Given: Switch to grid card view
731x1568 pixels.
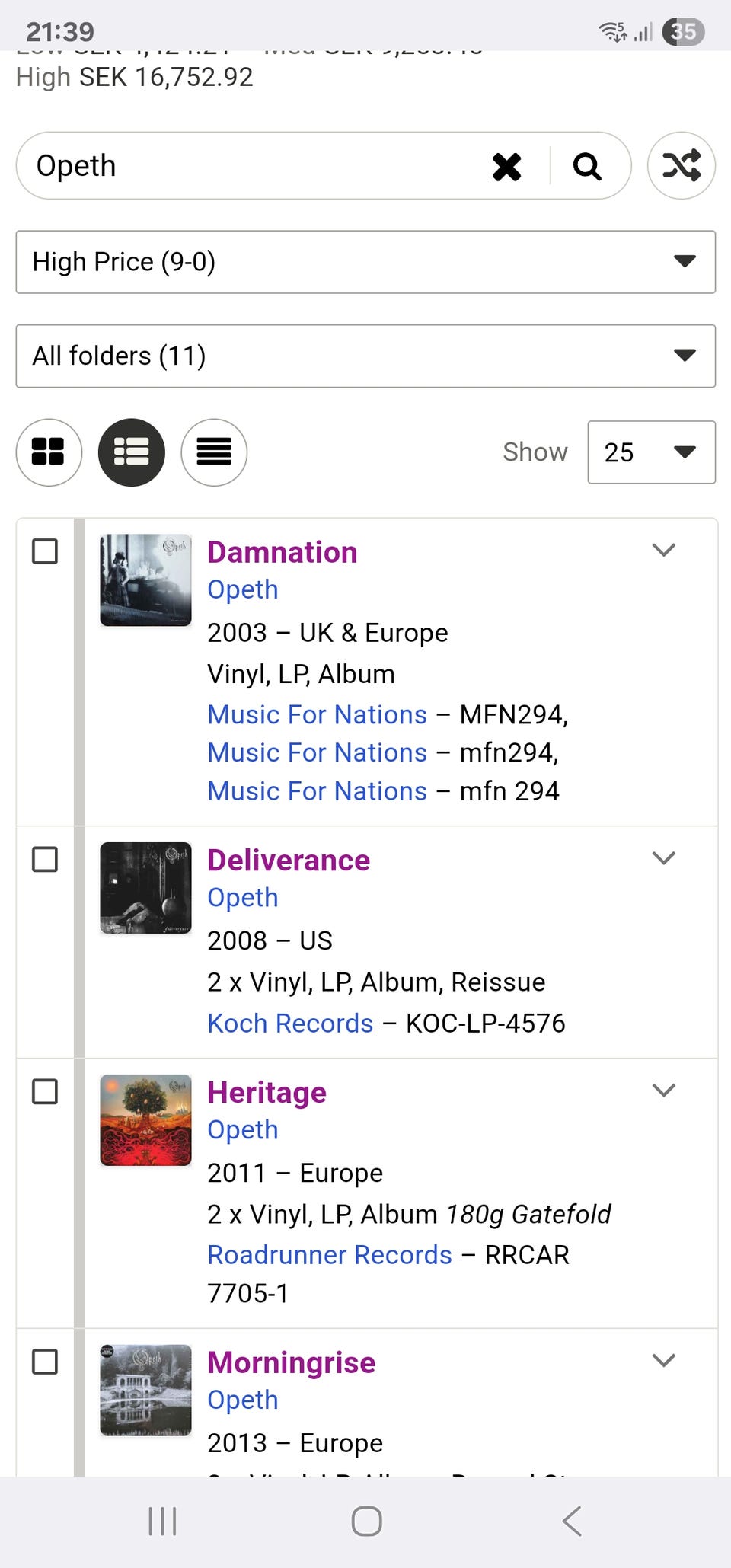Looking at the screenshot, I should [x=49, y=452].
